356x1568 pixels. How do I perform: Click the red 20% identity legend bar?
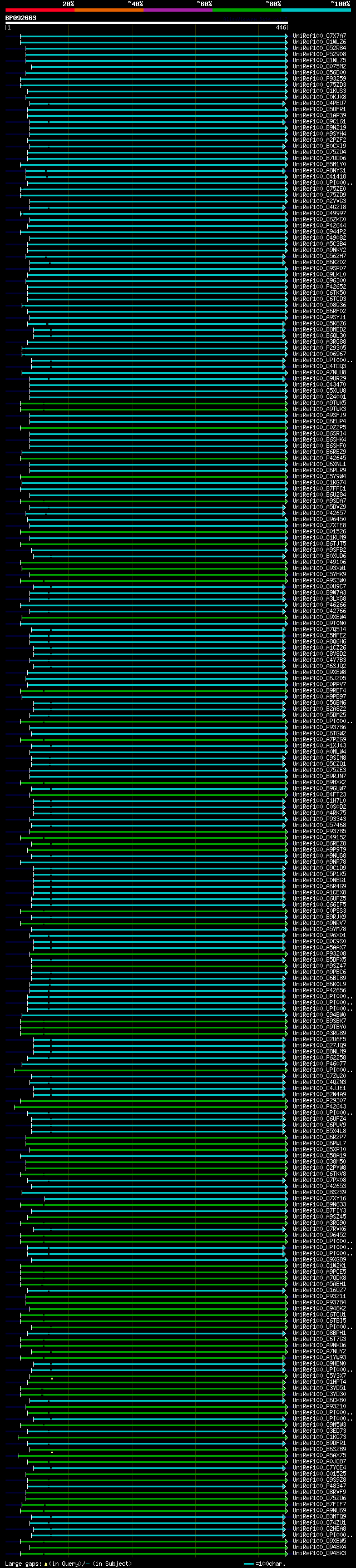pos(39,10)
